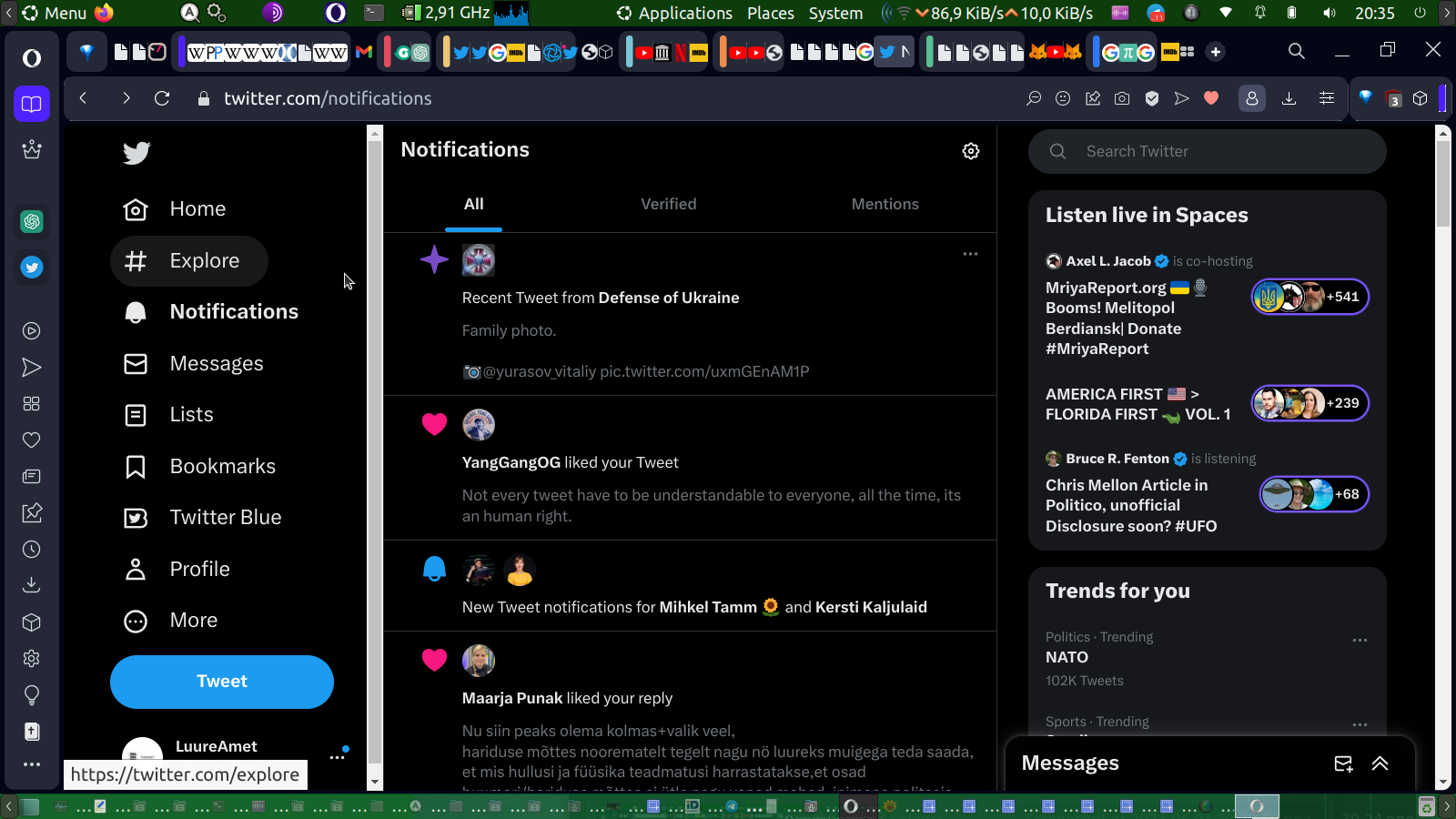This screenshot has width=1456, height=819.
Task: Switch to the Verified notifications tab
Action: [668, 205]
